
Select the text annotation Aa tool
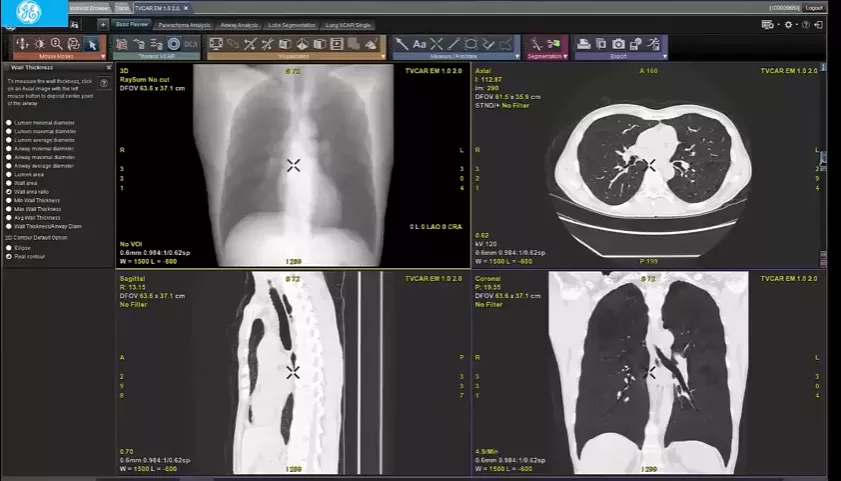pyautogui.click(x=419, y=44)
